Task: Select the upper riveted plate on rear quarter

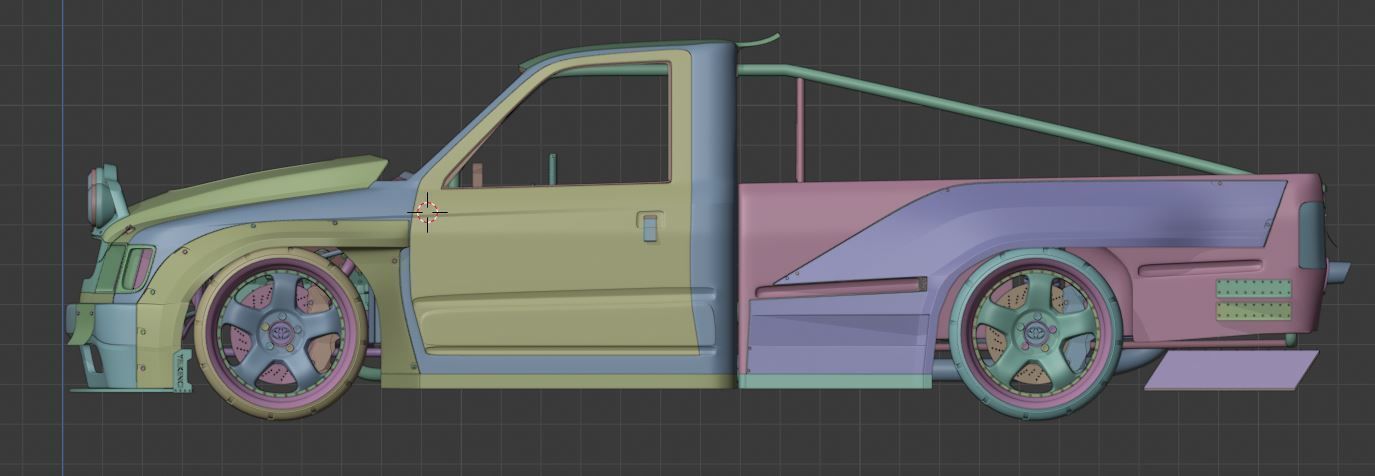Action: point(1253,289)
